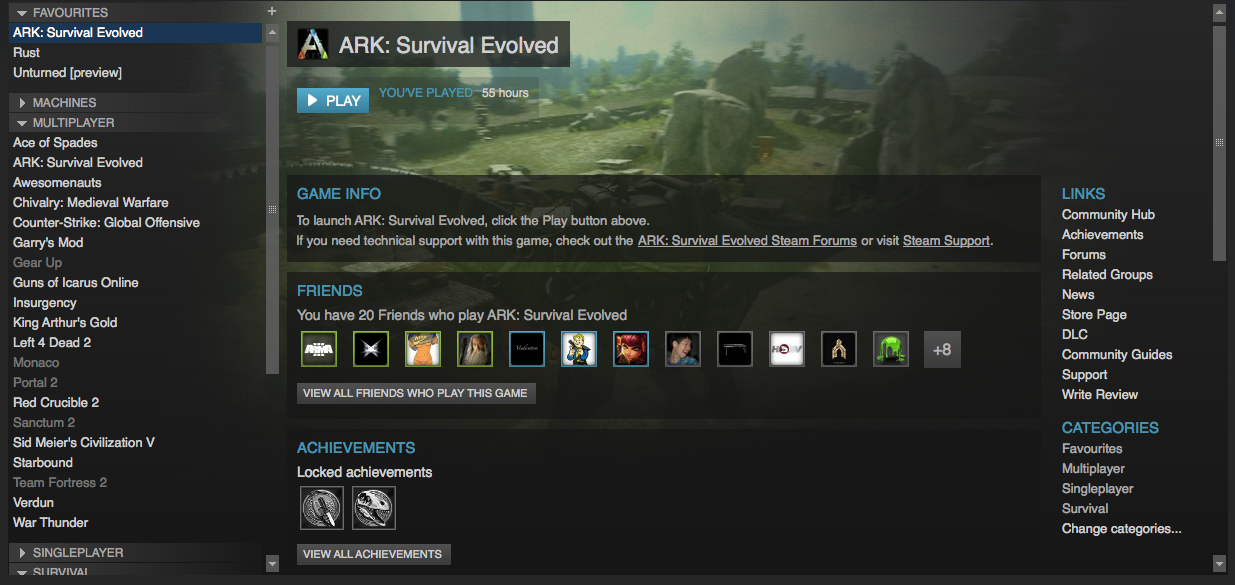The width and height of the screenshot is (1235, 585).
Task: Open the News link
Action: (1078, 295)
